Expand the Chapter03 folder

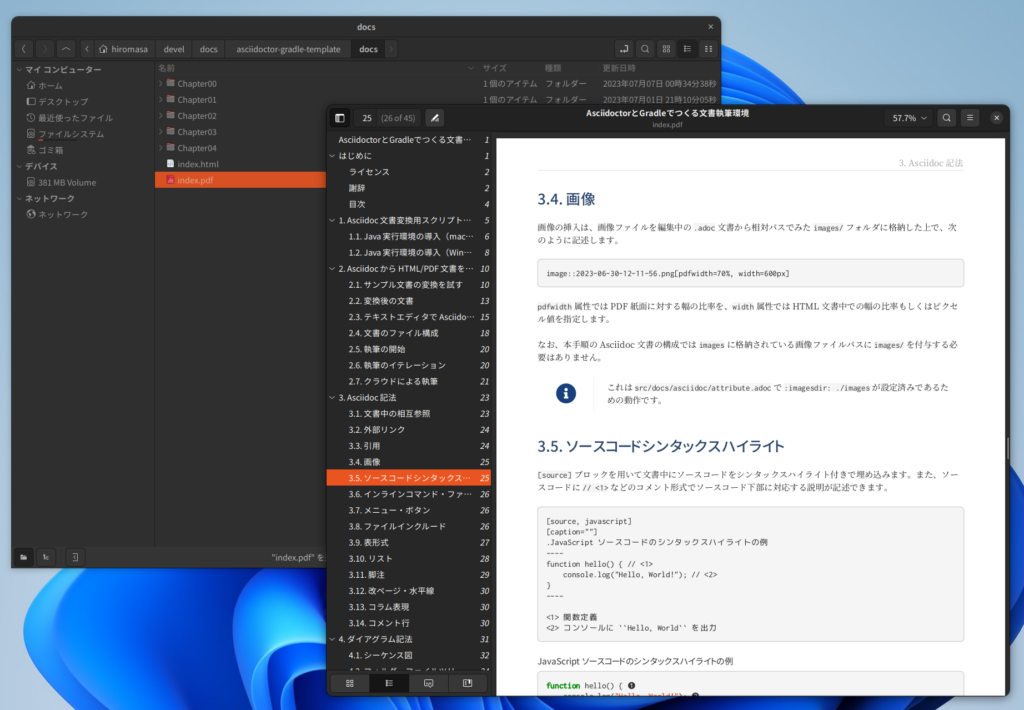click(x=161, y=132)
